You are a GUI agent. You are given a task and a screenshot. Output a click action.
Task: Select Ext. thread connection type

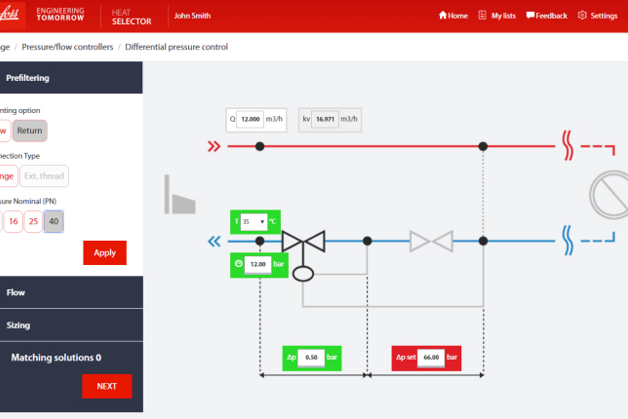pyautogui.click(x=44, y=176)
